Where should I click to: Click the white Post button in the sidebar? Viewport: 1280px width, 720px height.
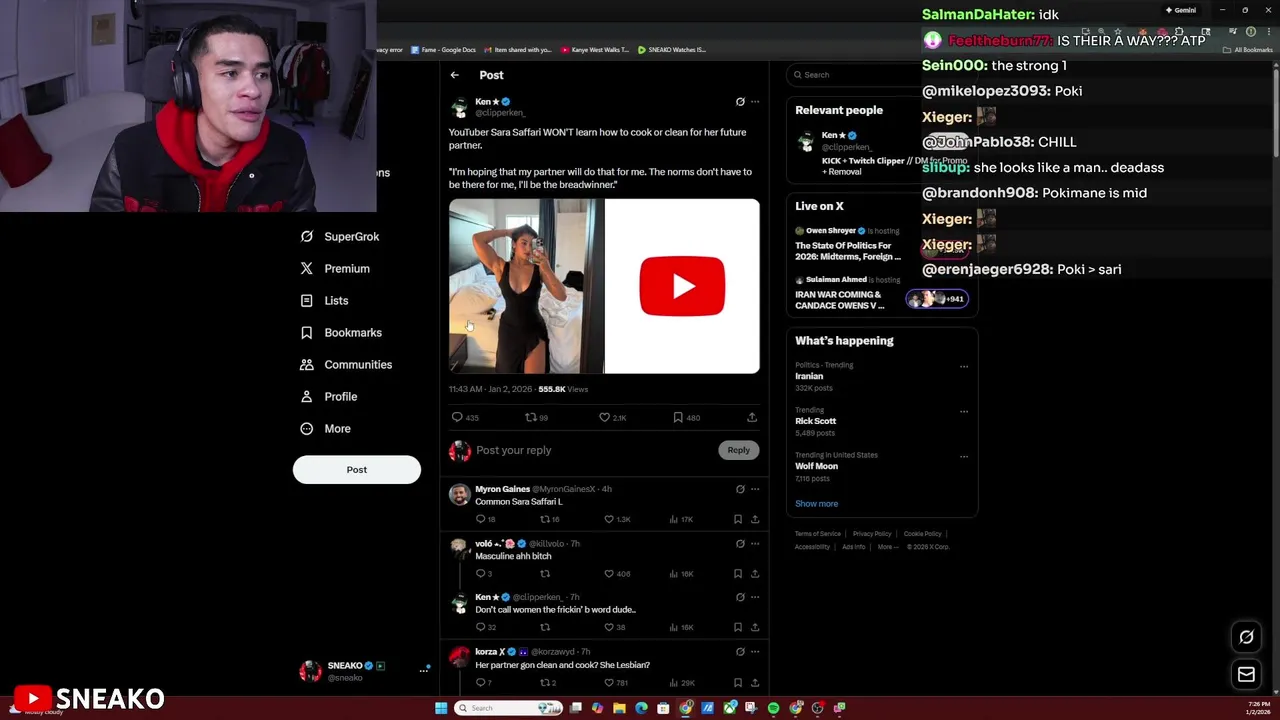[x=357, y=470]
